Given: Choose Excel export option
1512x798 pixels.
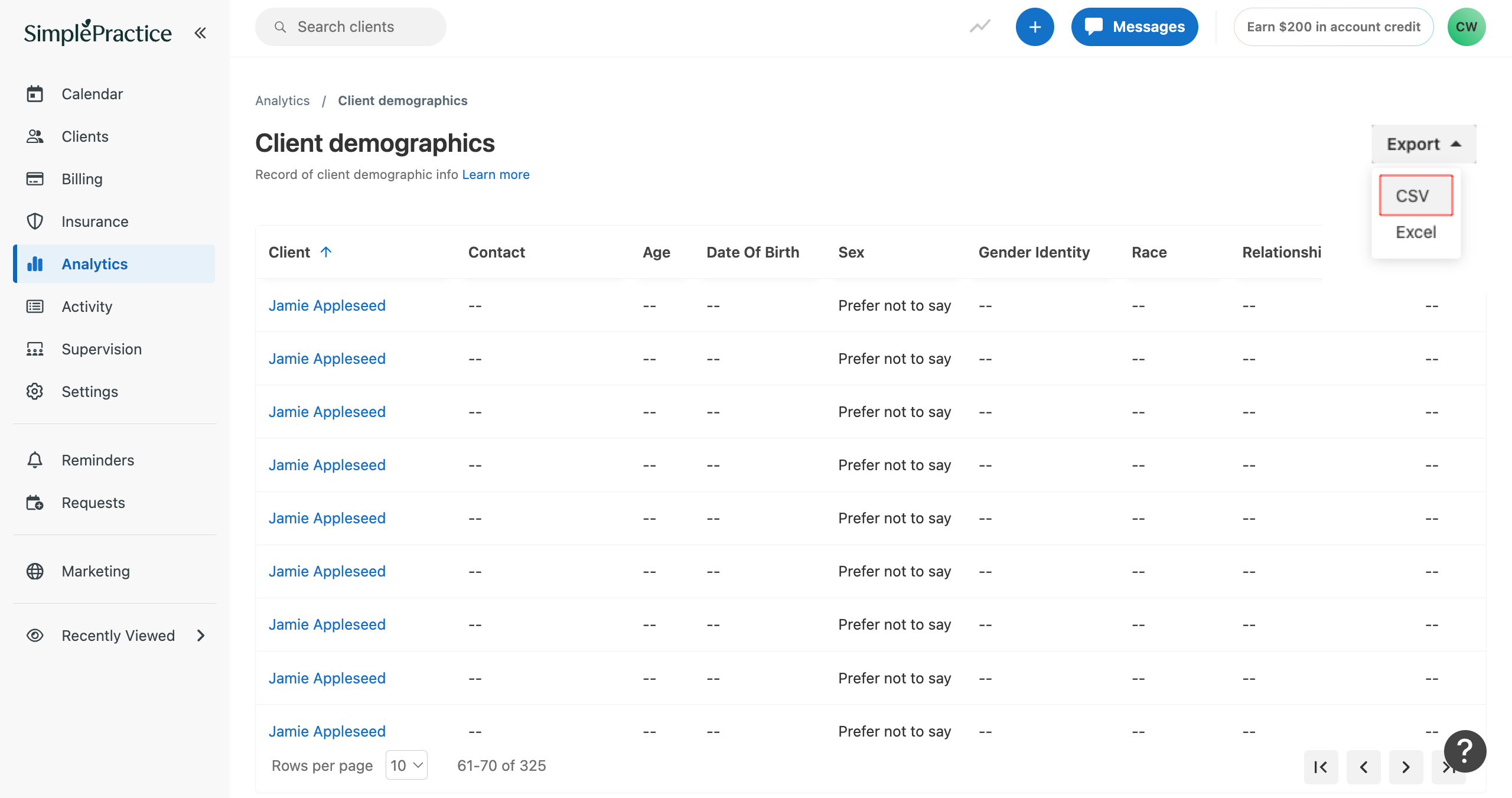Looking at the screenshot, I should 1415,232.
